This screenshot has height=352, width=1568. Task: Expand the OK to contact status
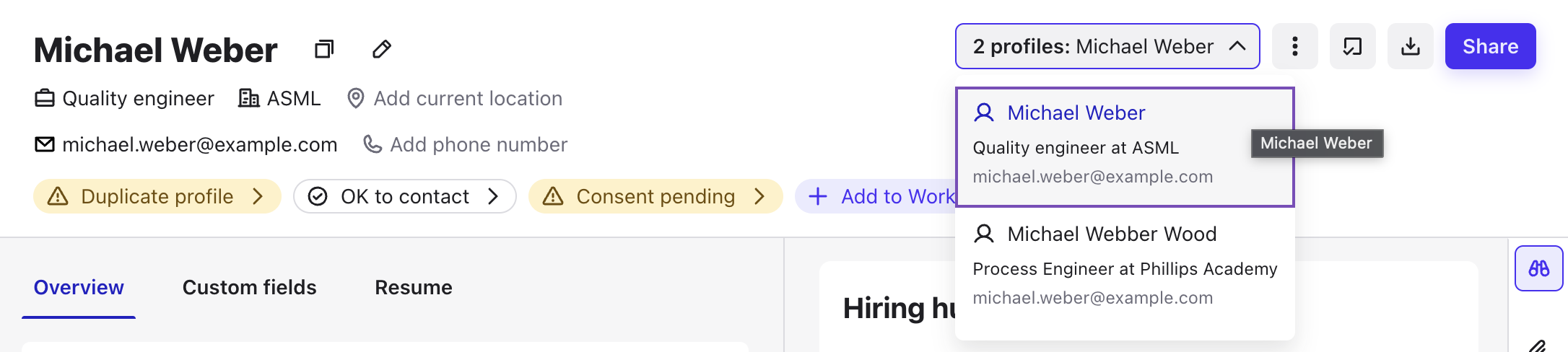[x=404, y=196]
